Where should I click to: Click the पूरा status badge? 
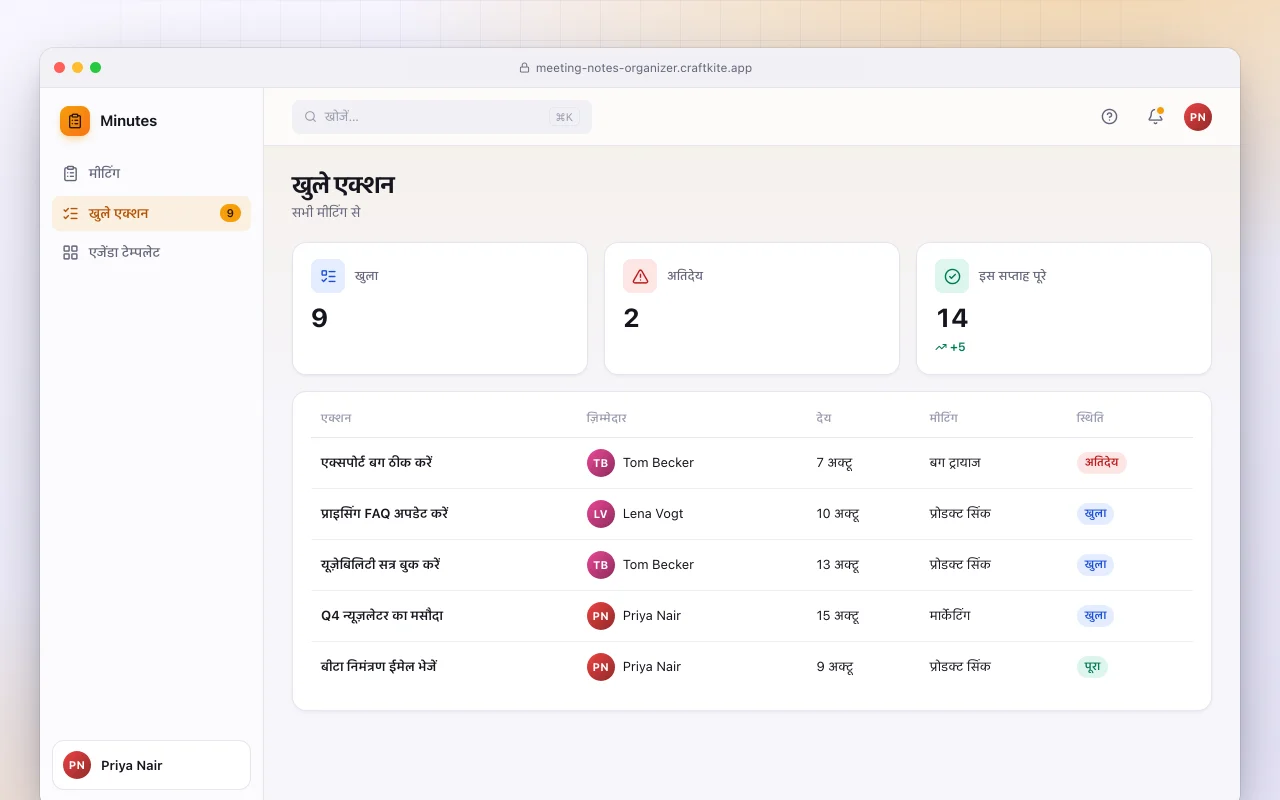click(1092, 667)
